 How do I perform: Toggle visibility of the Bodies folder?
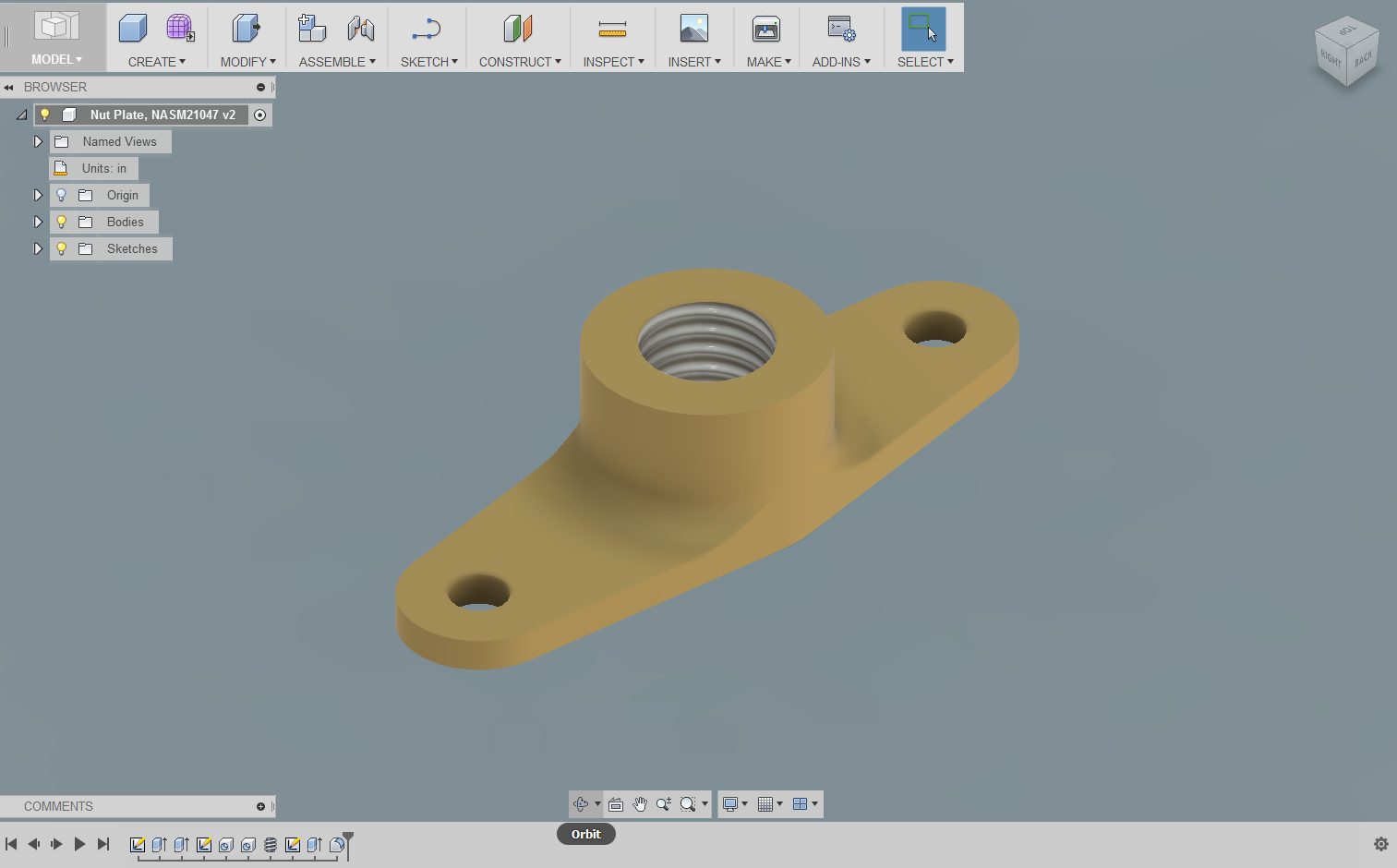pos(61,222)
